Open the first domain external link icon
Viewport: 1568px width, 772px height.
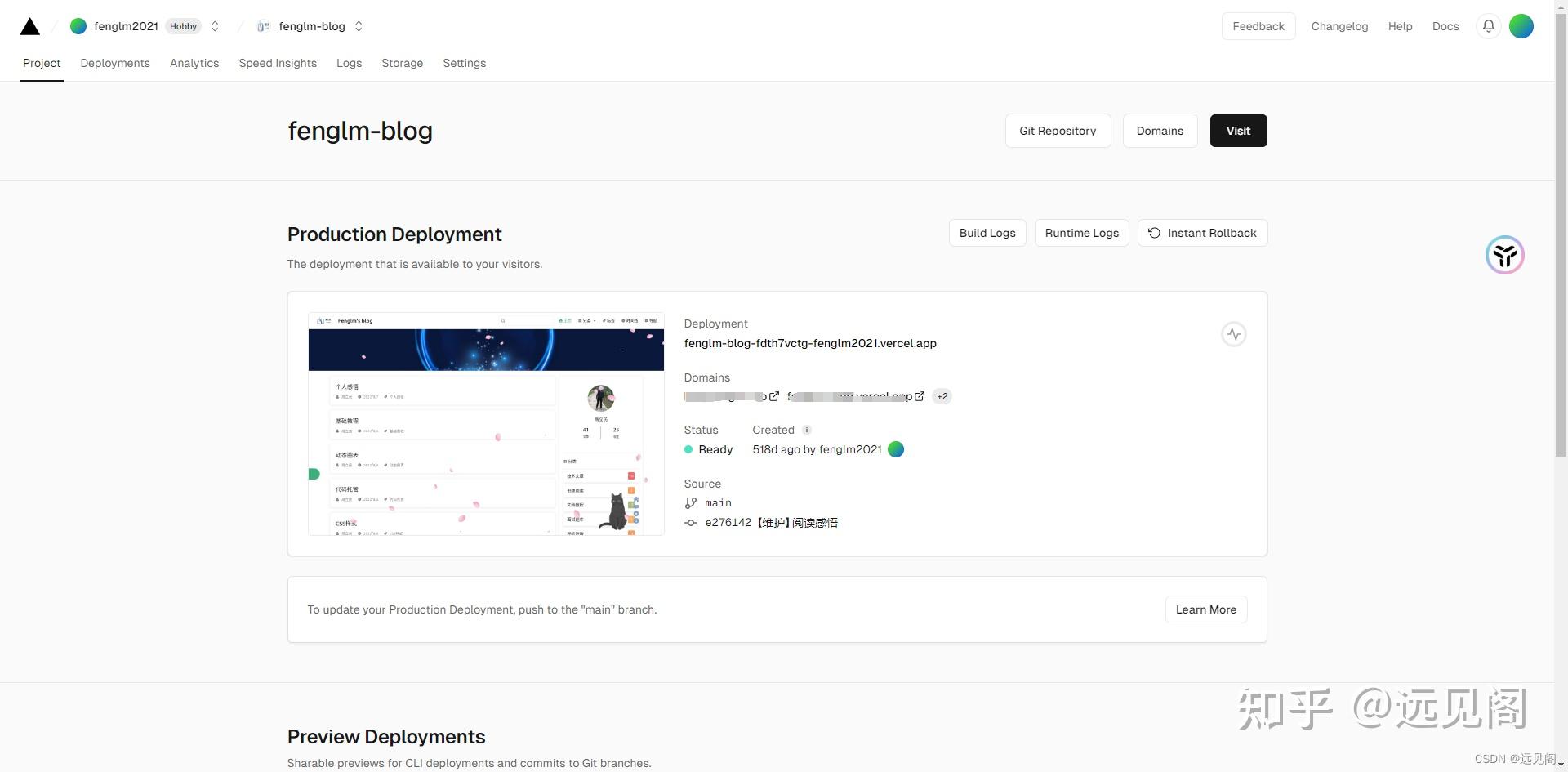(774, 396)
